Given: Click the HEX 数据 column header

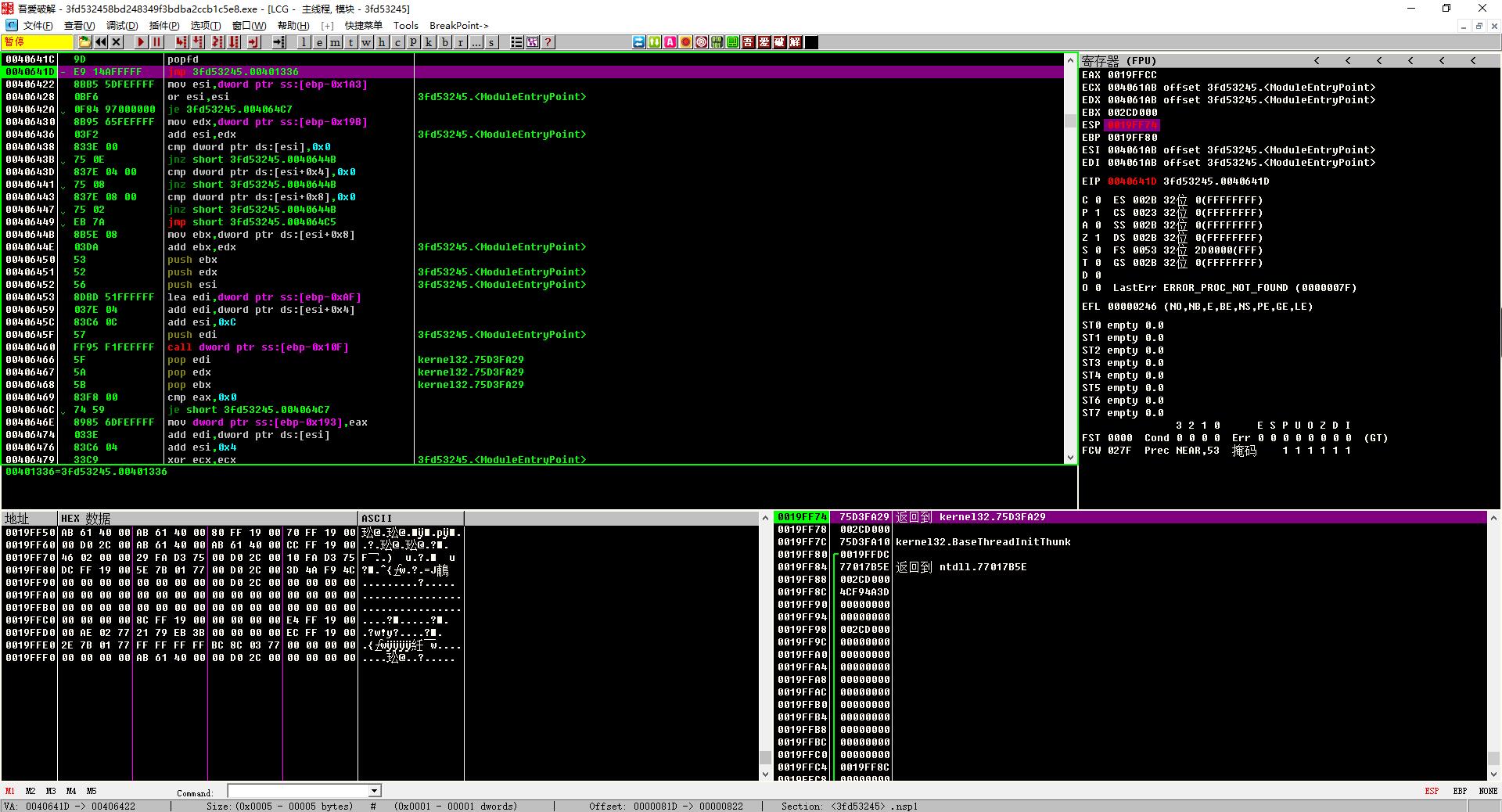Looking at the screenshot, I should tap(207, 518).
